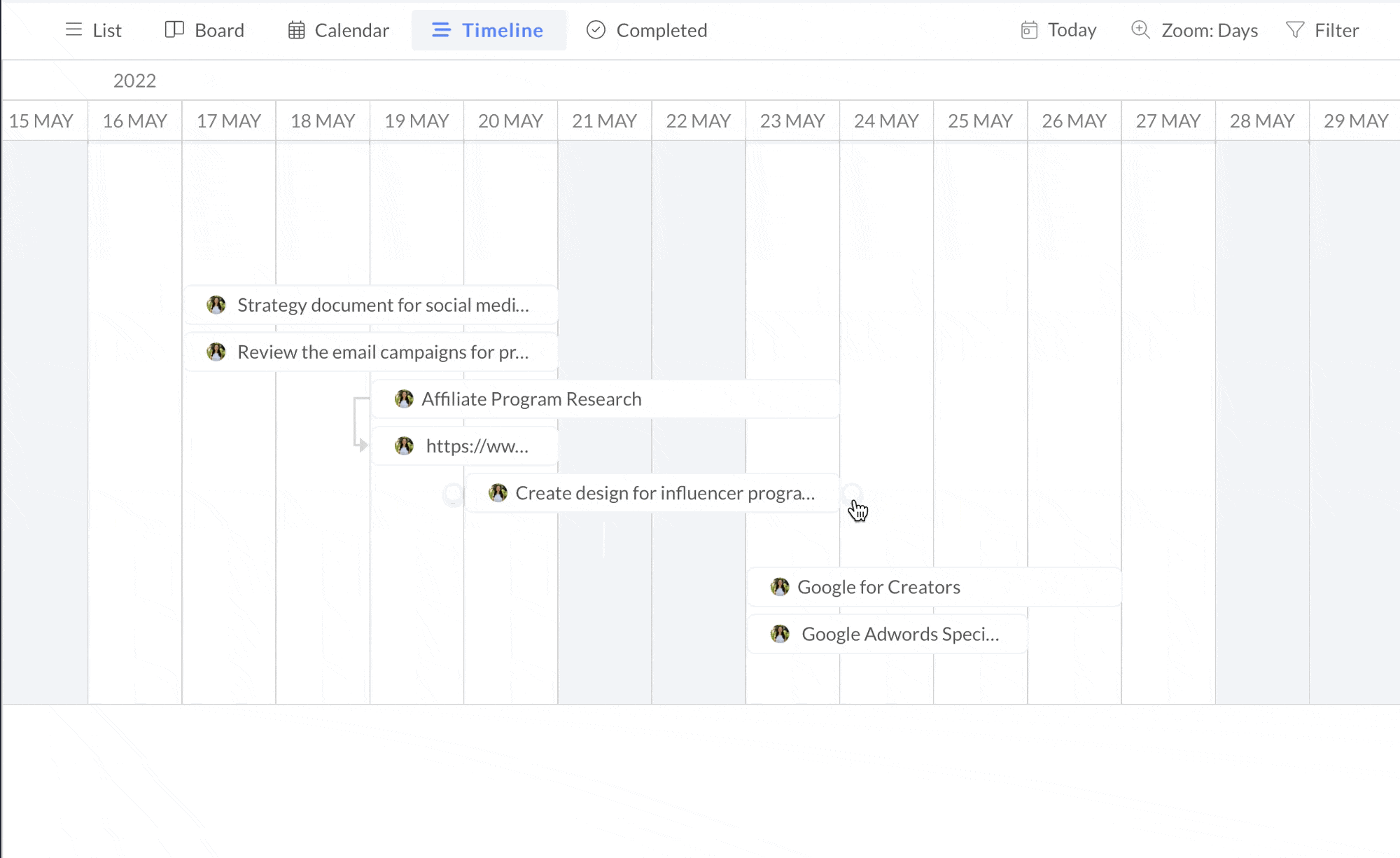Open the https://ww... task link
Image resolution: width=1400 pixels, height=858 pixels.
[477, 446]
